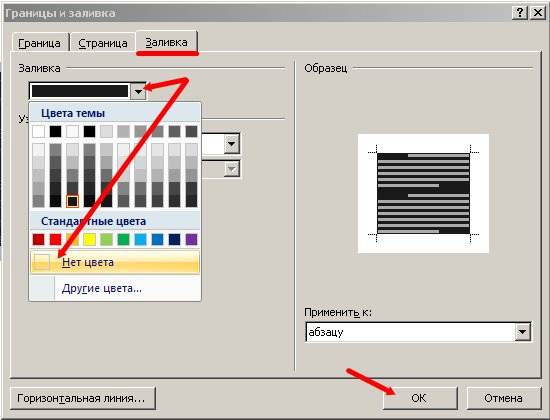Select the highlighted dark swatch with orange border
The width and height of the screenshot is (550, 420).
point(73,201)
